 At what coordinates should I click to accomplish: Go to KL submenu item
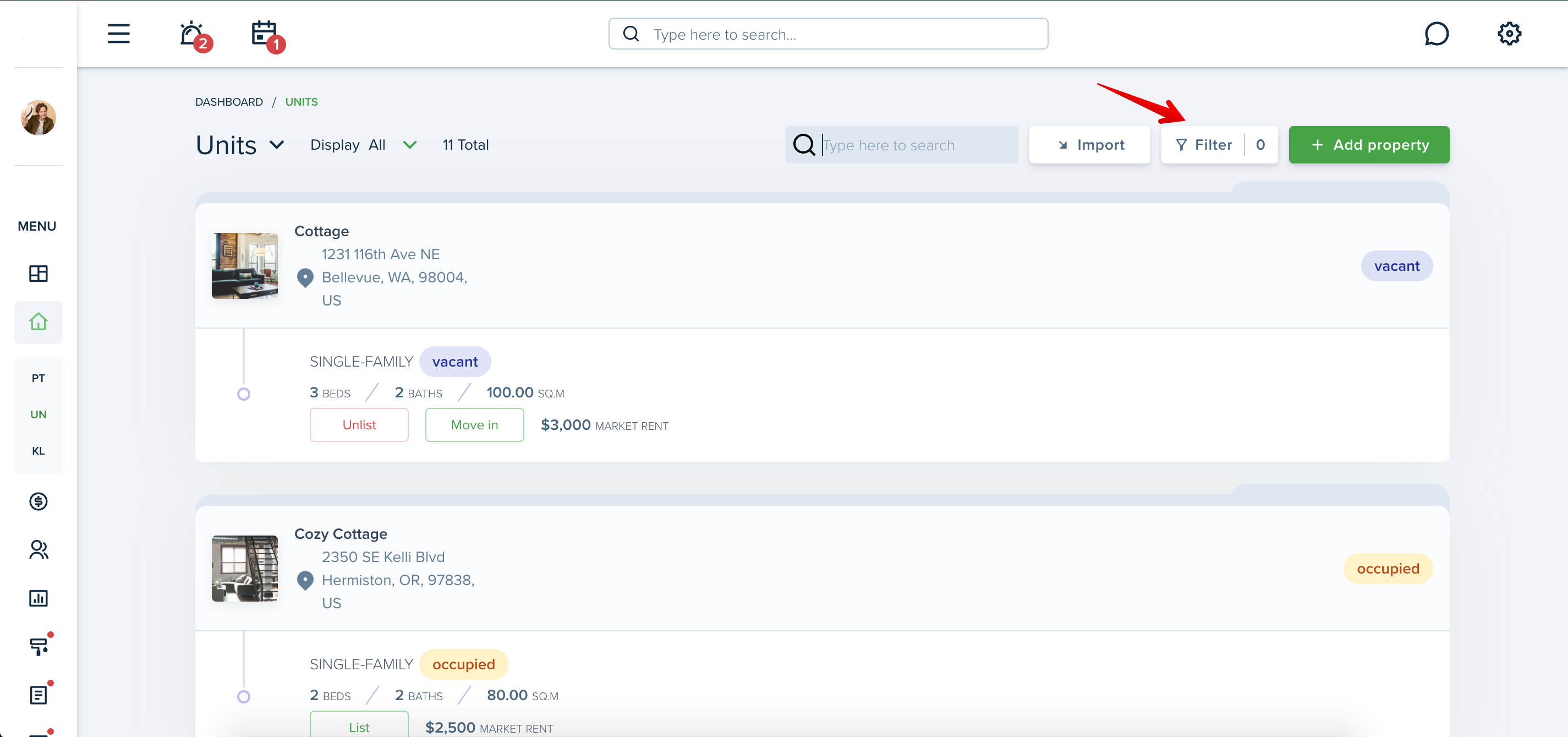point(39,451)
